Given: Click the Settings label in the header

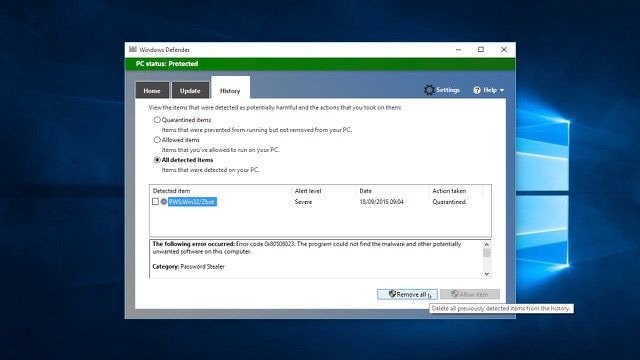Looking at the screenshot, I should coord(448,90).
